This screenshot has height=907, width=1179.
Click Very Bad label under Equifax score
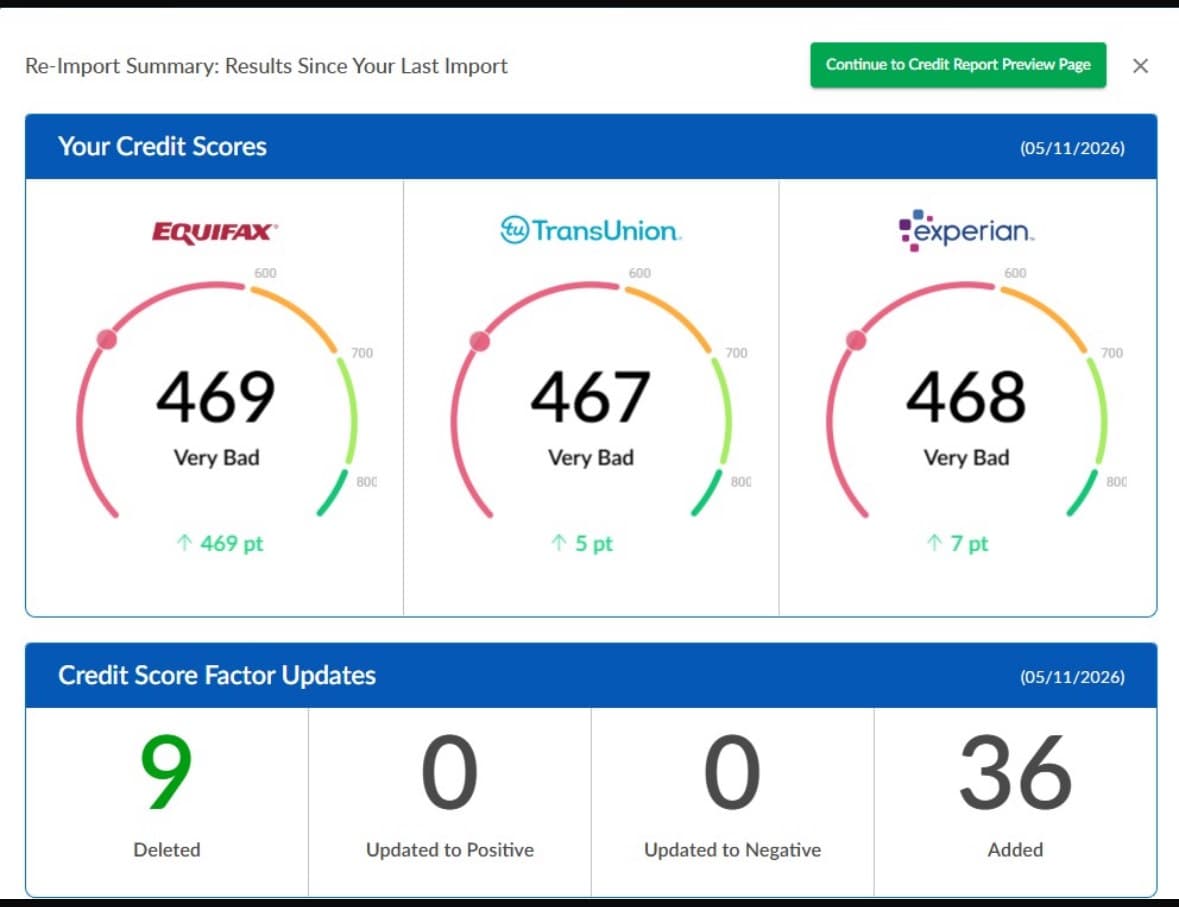click(x=217, y=457)
